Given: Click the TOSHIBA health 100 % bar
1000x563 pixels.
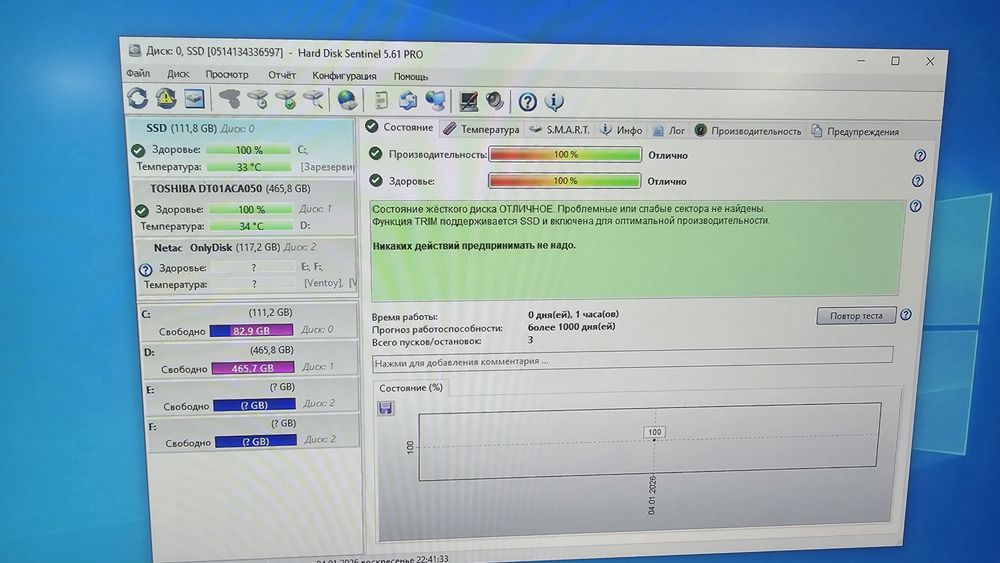Looking at the screenshot, I should 251,210.
